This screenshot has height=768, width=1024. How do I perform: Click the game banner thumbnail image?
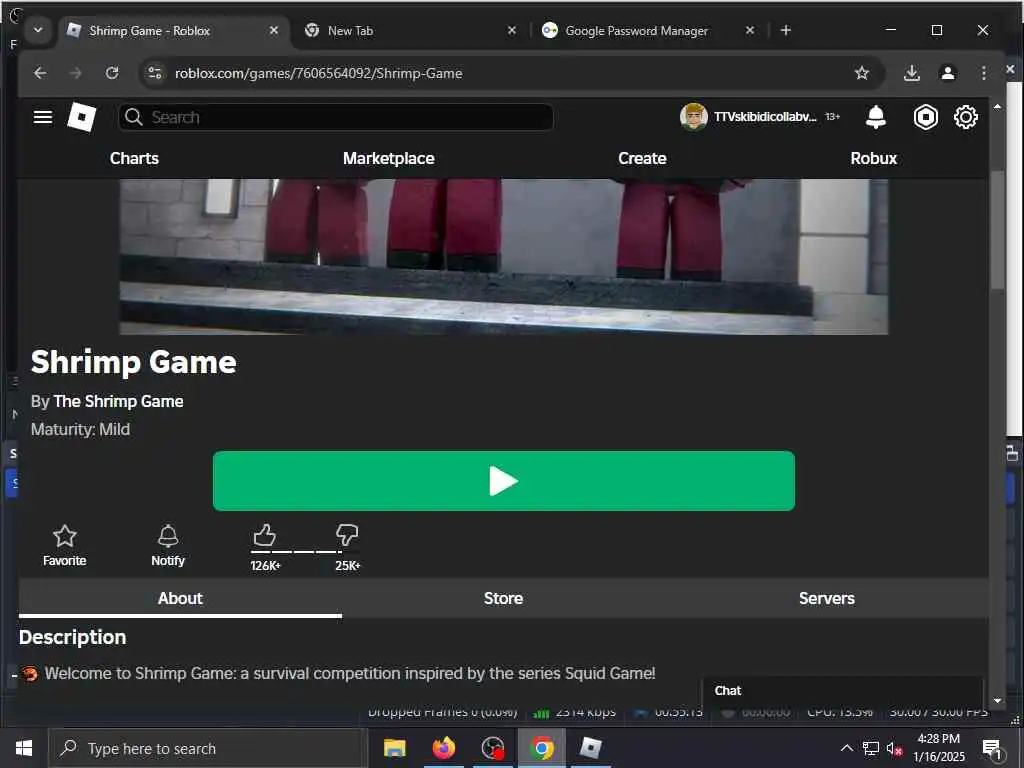[504, 257]
